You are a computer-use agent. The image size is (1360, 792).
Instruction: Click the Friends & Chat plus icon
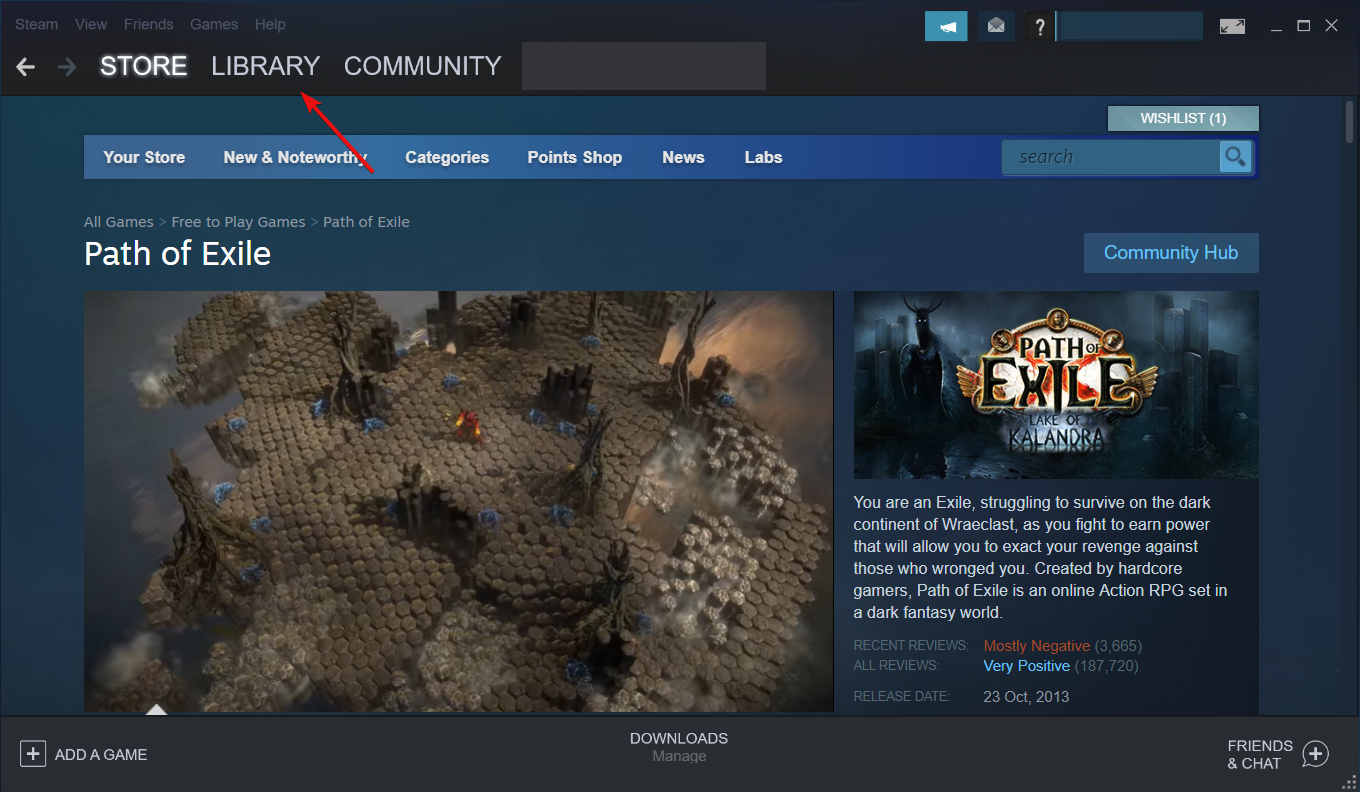[1316, 754]
